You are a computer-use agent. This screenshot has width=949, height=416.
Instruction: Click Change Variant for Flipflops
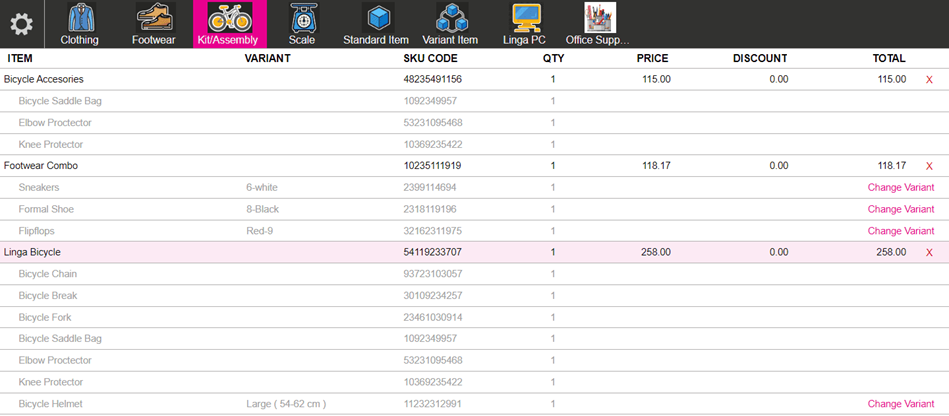[900, 231]
